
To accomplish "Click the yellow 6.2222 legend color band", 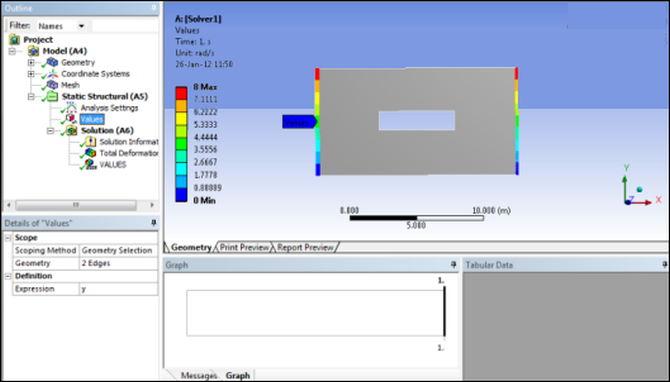I will tap(181, 118).
